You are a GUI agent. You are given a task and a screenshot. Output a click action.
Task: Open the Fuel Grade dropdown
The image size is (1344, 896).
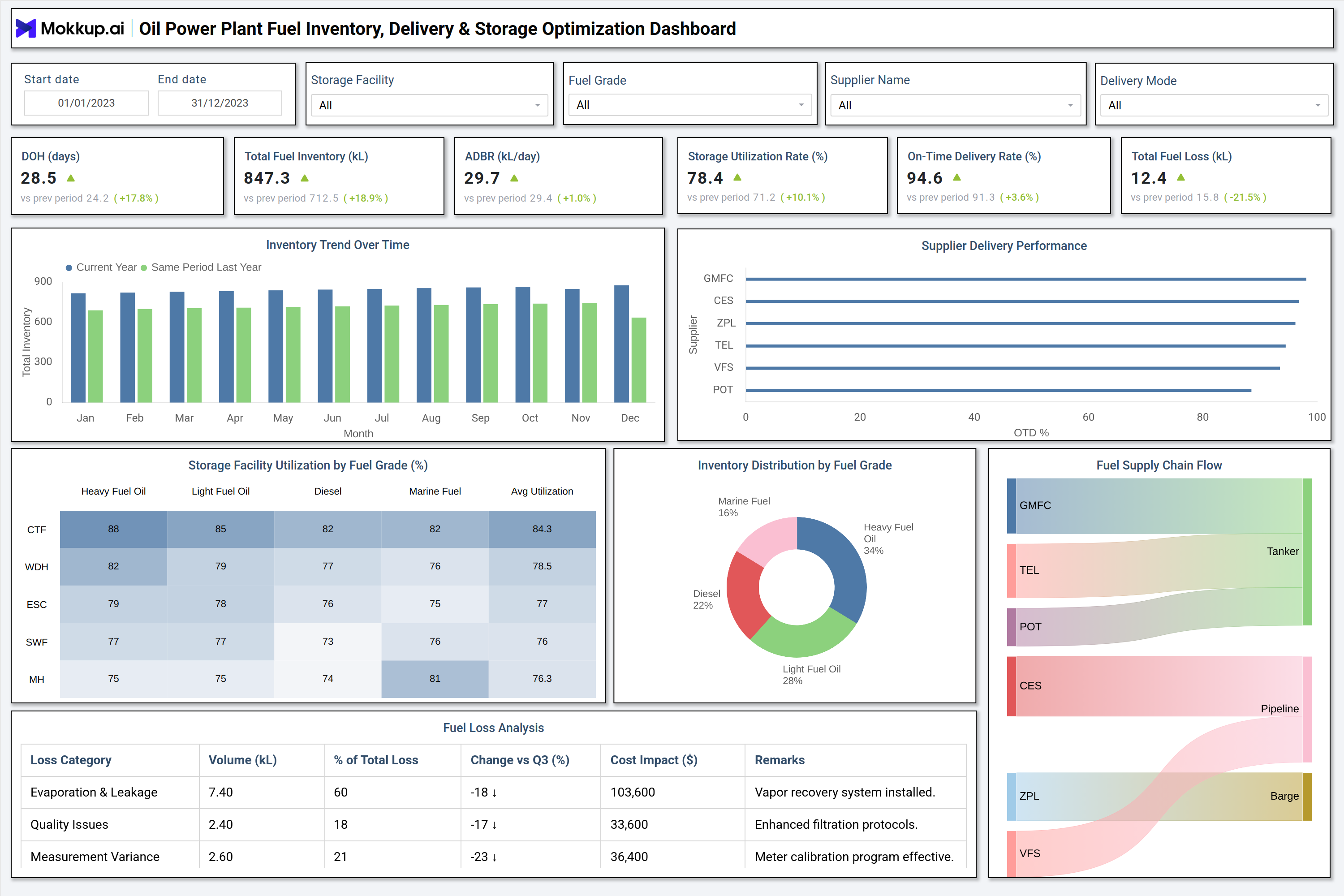(x=690, y=104)
